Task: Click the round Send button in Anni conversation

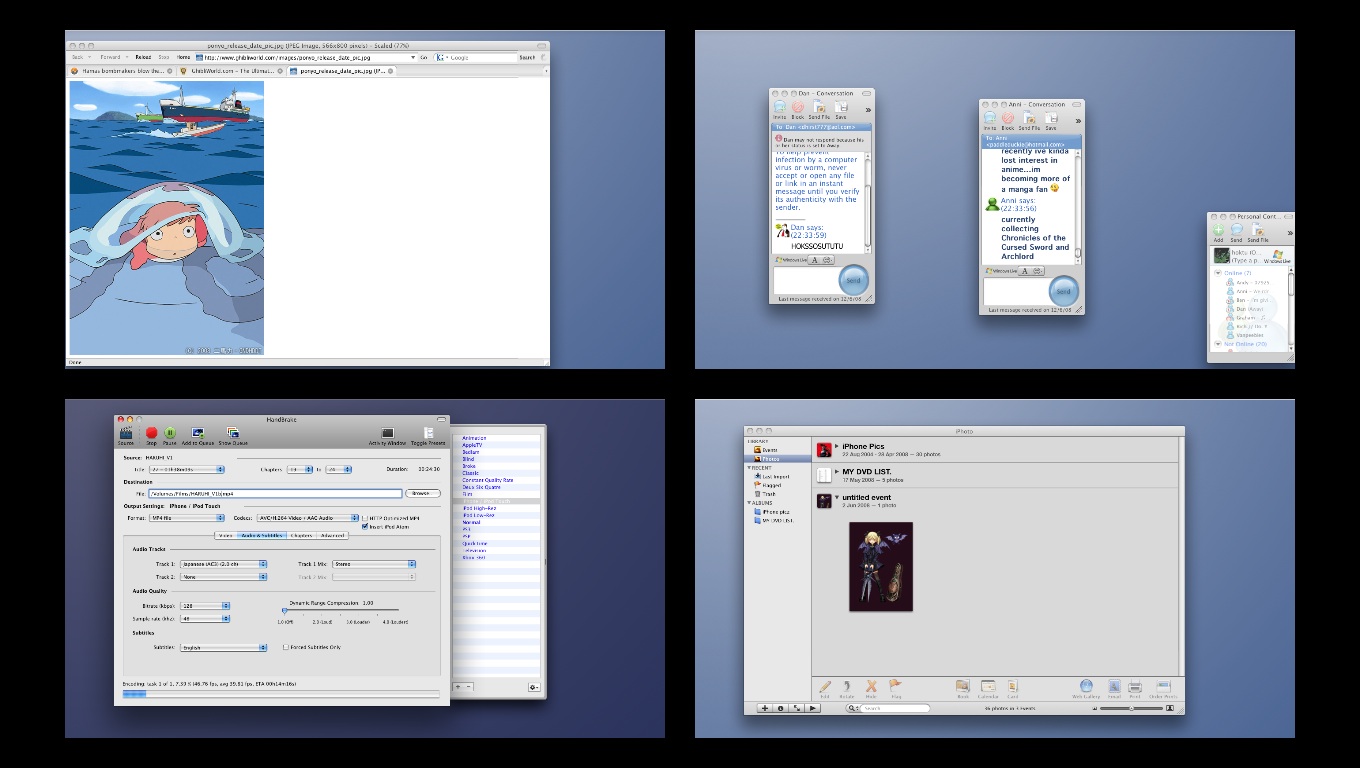Action: pos(1064,291)
